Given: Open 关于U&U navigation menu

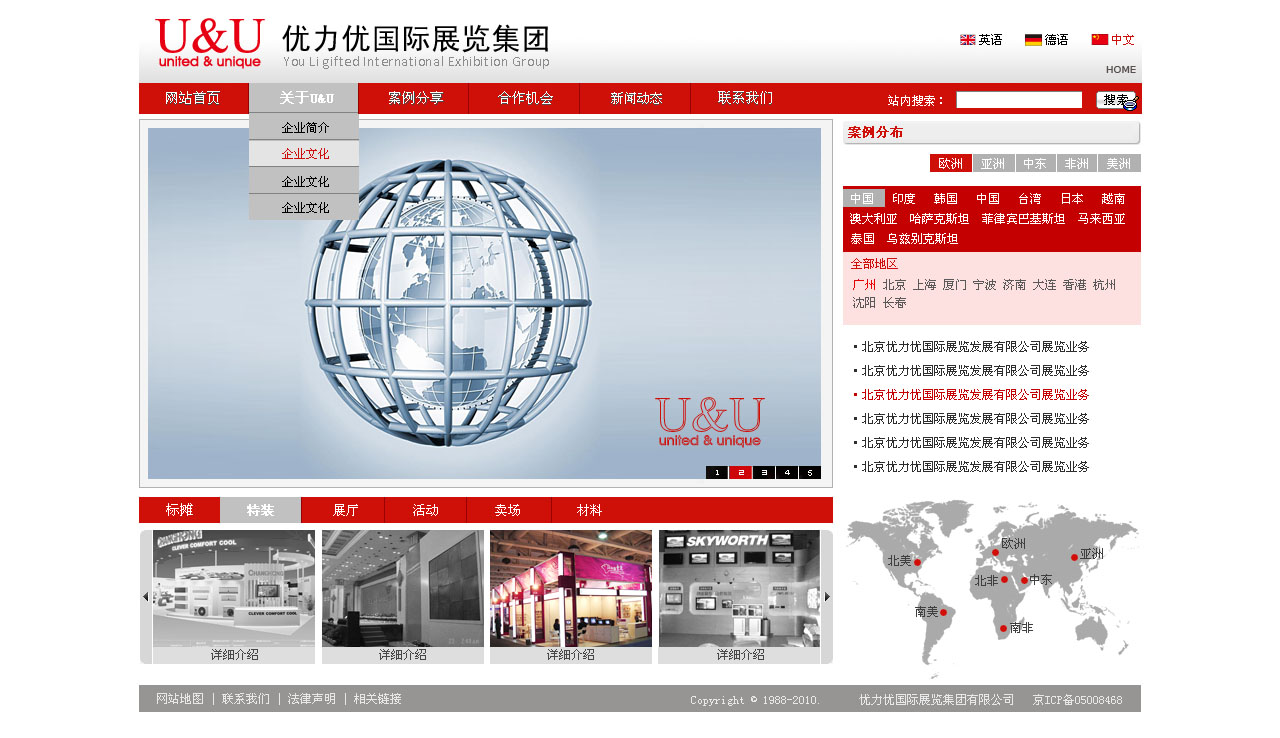Looking at the screenshot, I should click(x=304, y=98).
